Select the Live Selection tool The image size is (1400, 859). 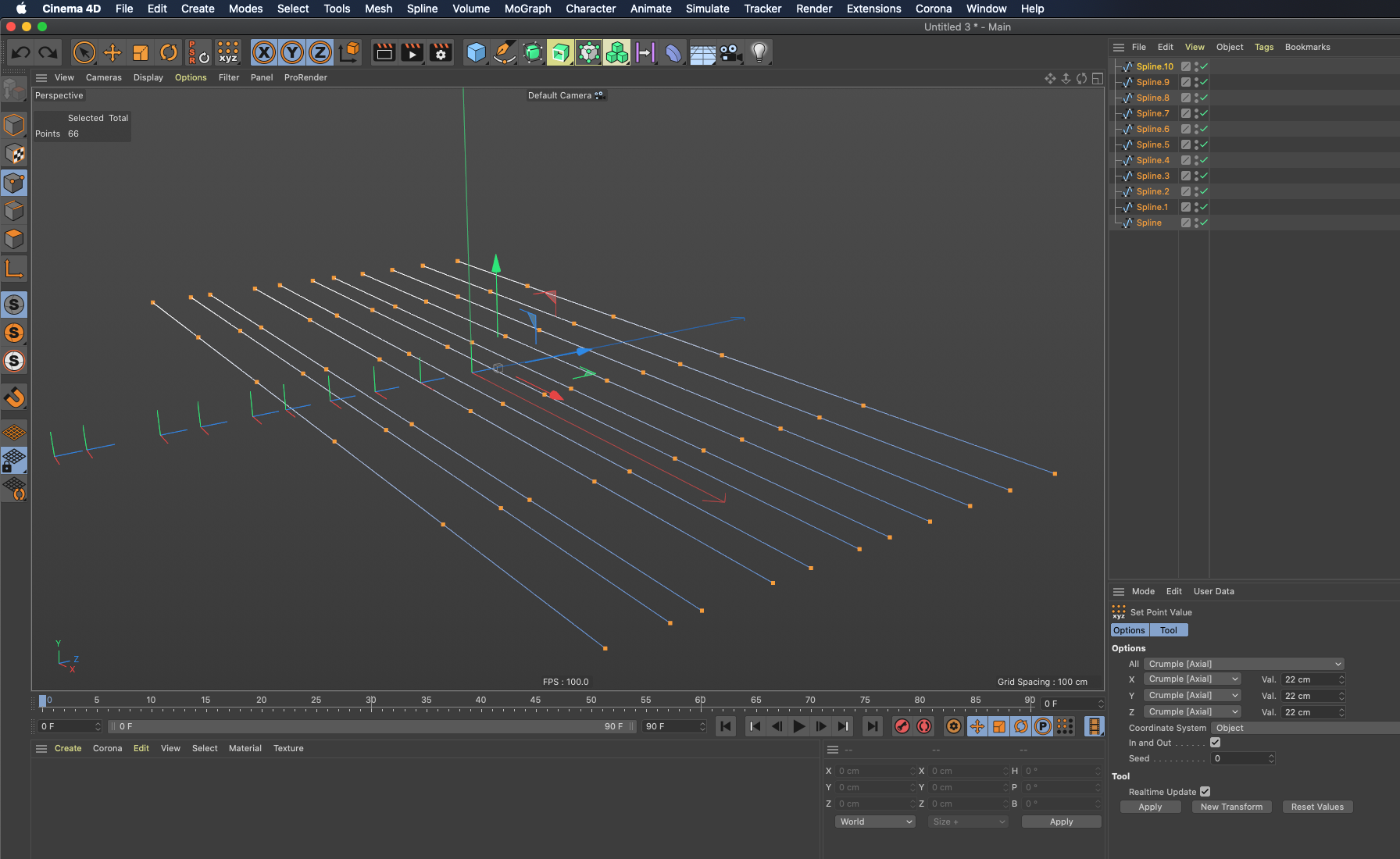click(84, 52)
